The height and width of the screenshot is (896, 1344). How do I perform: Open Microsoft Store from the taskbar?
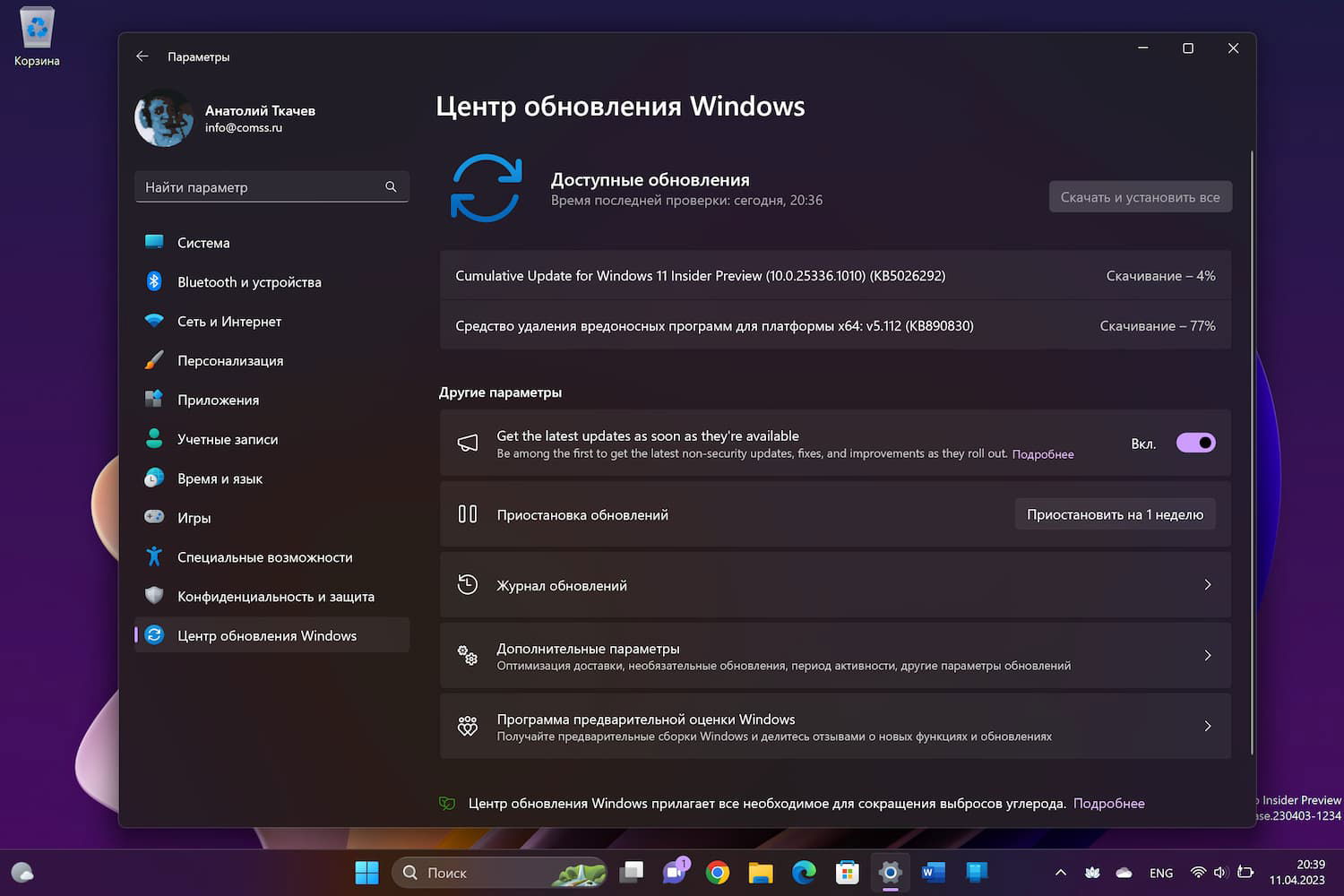(847, 873)
